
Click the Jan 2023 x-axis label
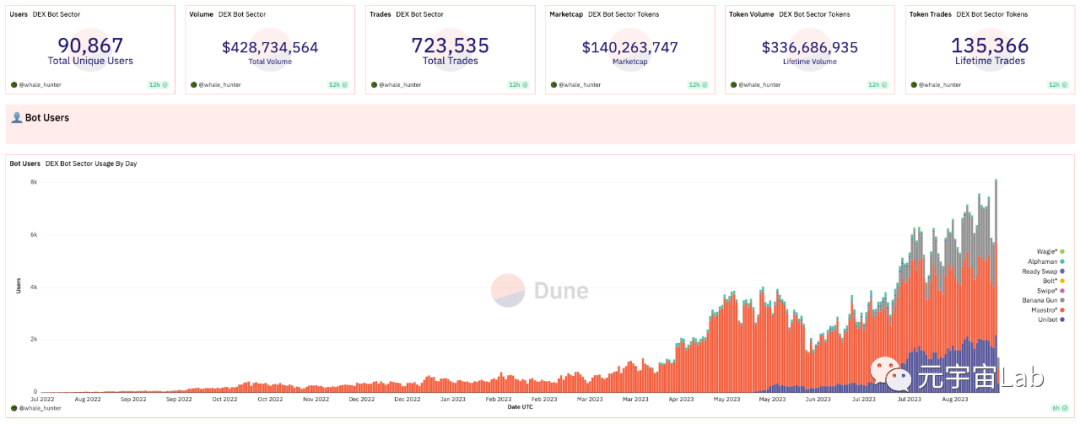tap(453, 399)
